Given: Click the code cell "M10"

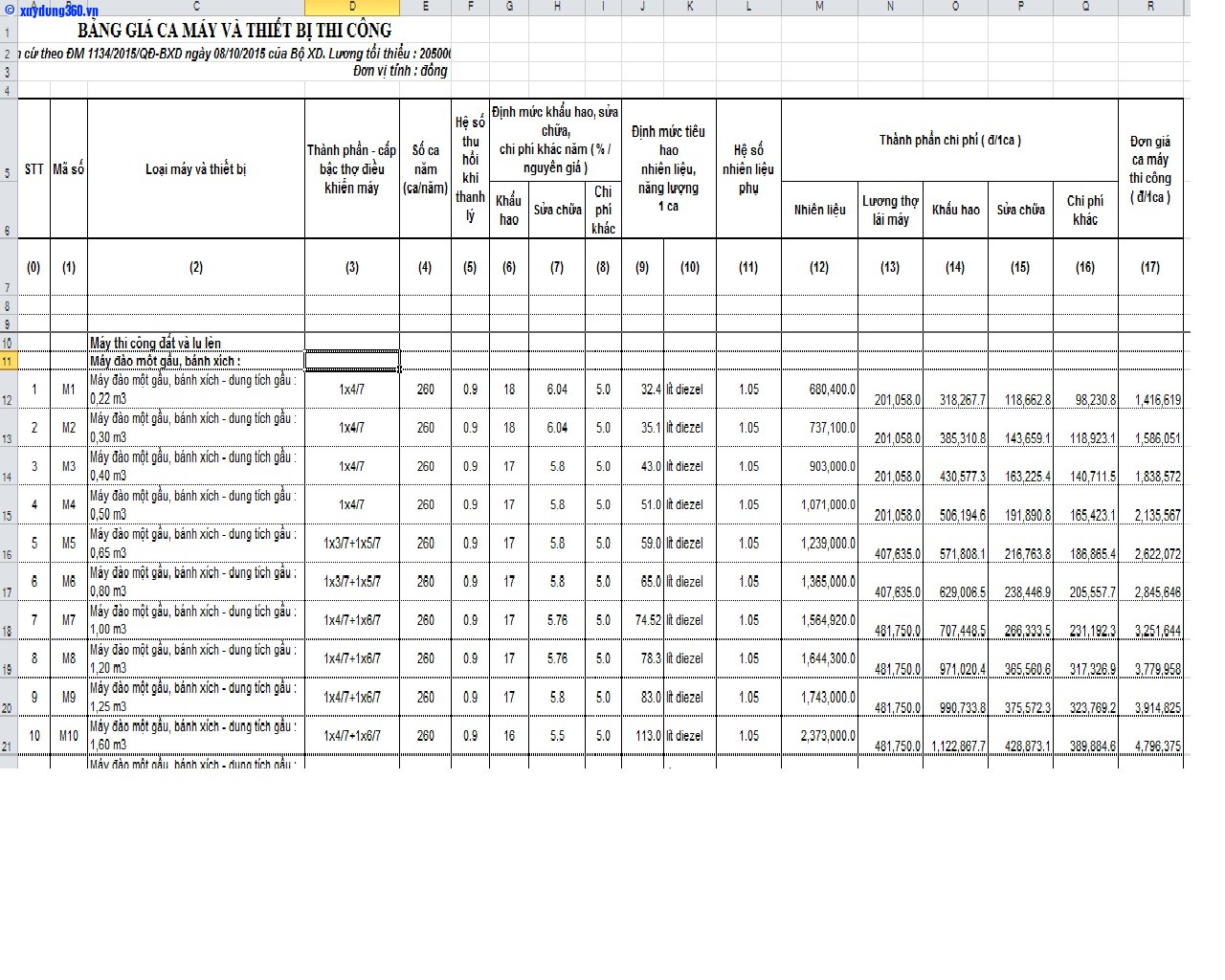Looking at the screenshot, I should (69, 736).
